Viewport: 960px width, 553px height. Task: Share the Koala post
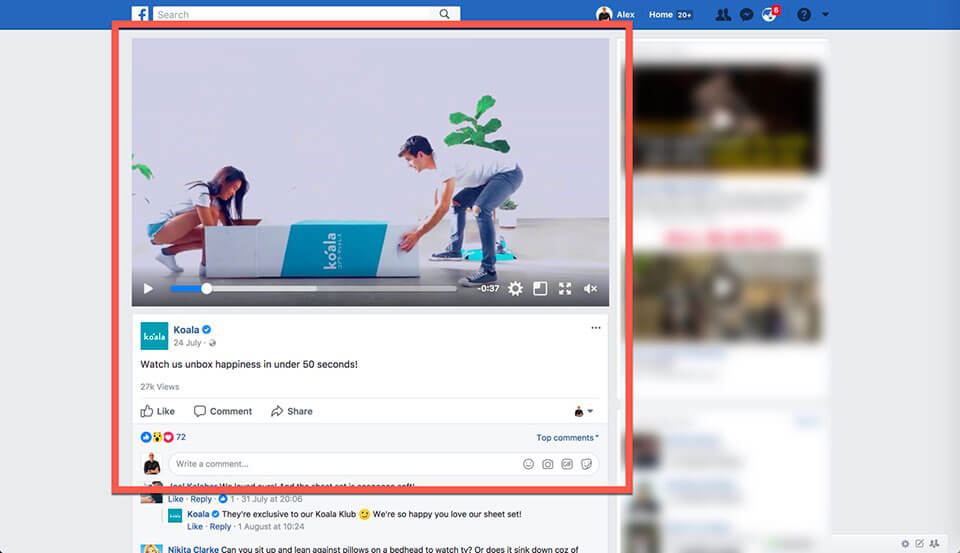pyautogui.click(x=292, y=411)
